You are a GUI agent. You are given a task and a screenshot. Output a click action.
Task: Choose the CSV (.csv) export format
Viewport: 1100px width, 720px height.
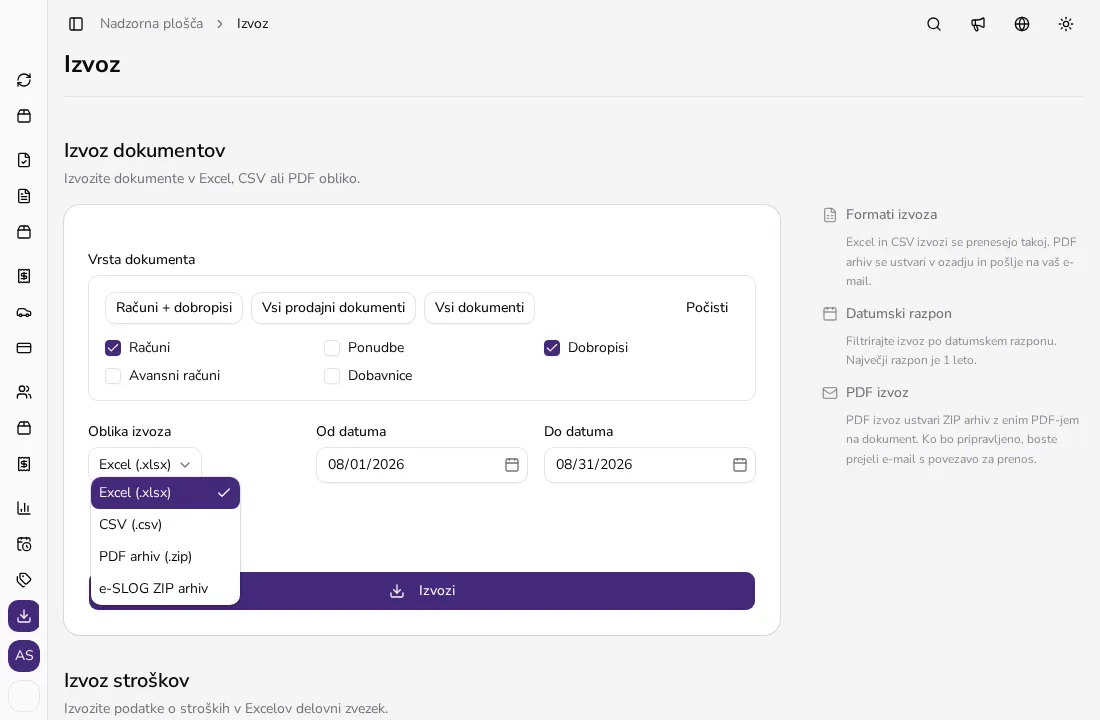pos(166,524)
